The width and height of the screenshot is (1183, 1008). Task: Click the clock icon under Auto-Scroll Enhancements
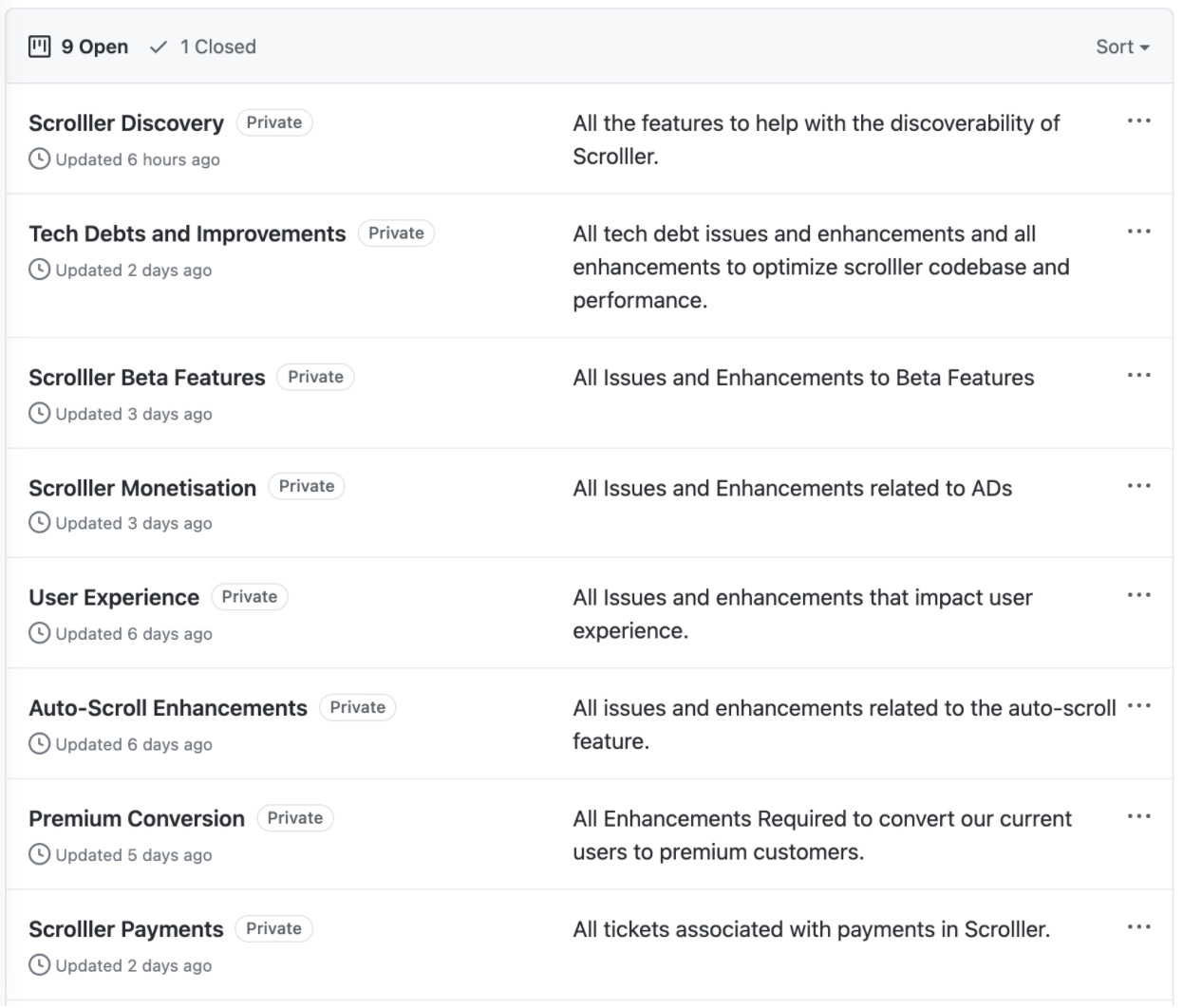pos(39,745)
